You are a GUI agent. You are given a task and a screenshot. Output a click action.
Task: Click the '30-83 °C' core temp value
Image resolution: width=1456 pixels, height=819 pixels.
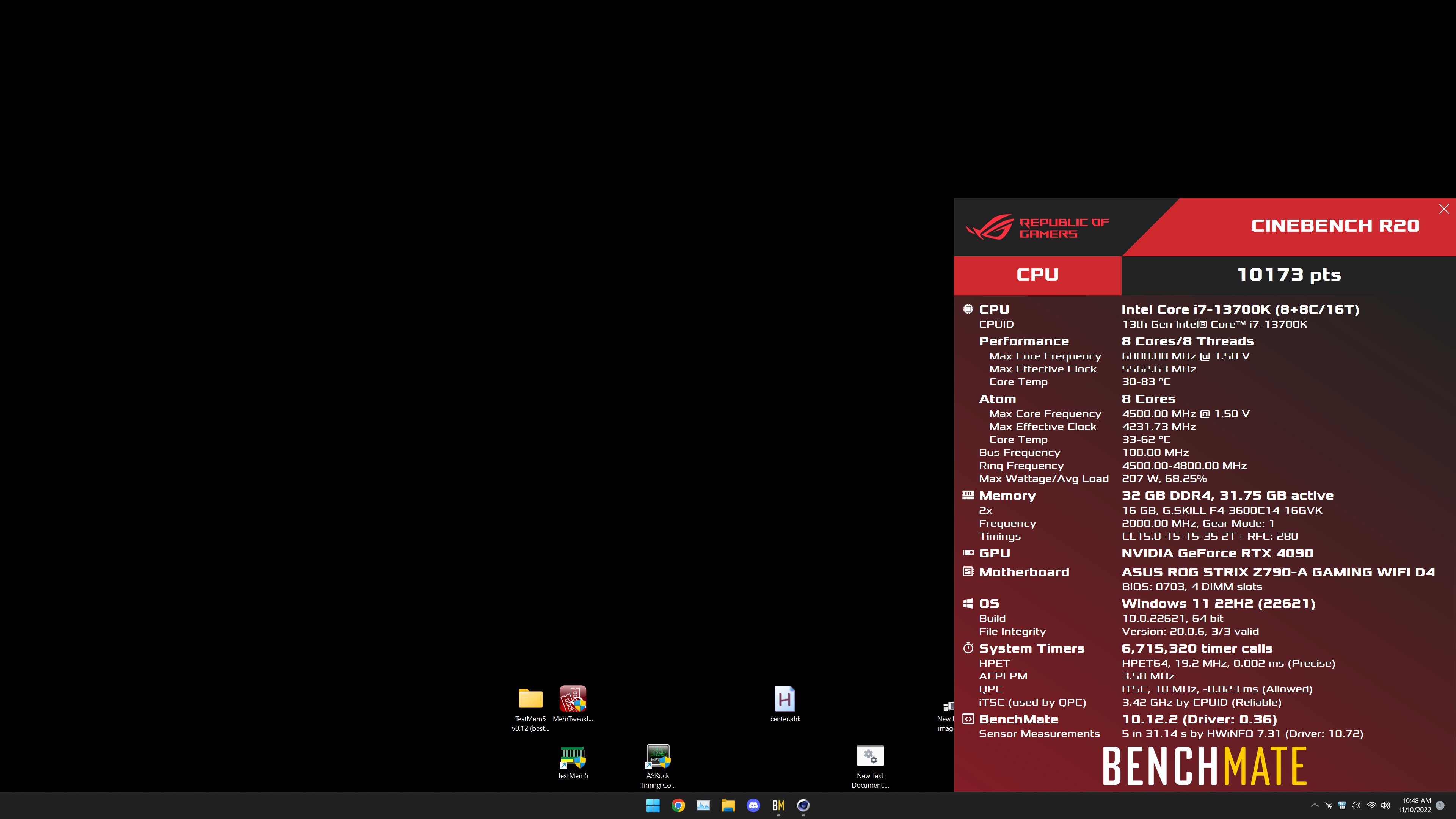coord(1146,381)
